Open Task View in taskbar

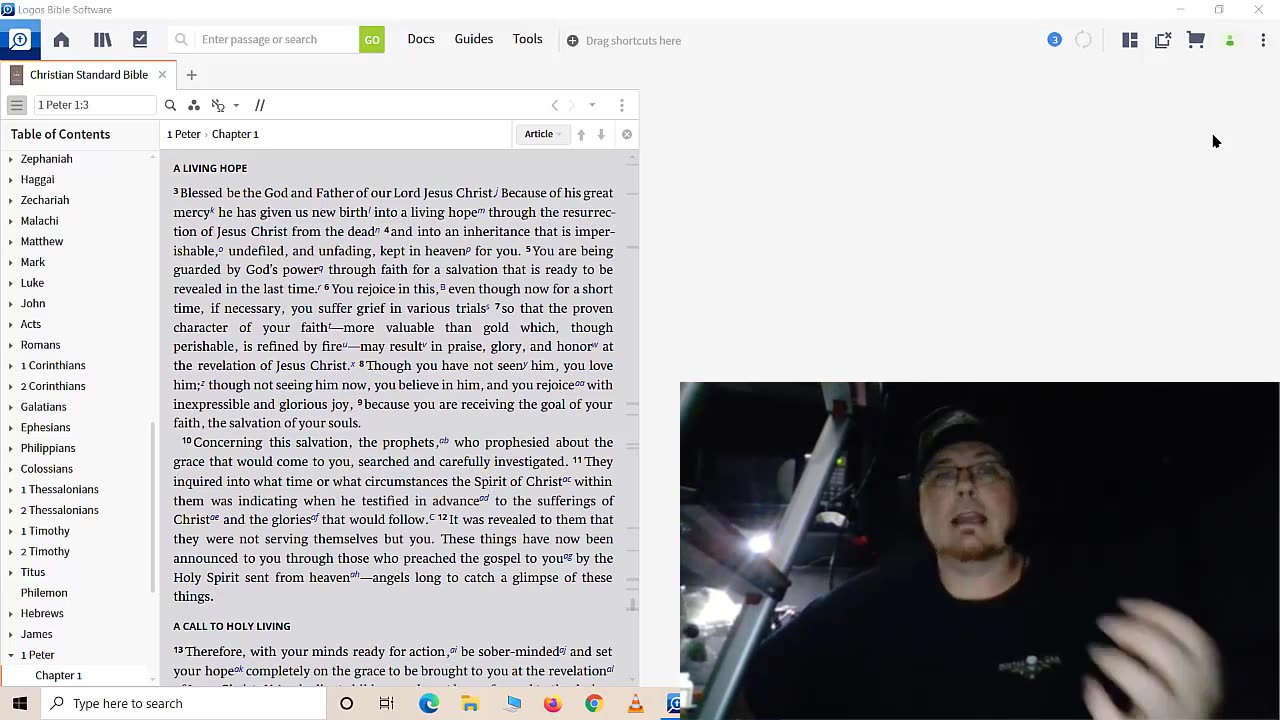387,704
